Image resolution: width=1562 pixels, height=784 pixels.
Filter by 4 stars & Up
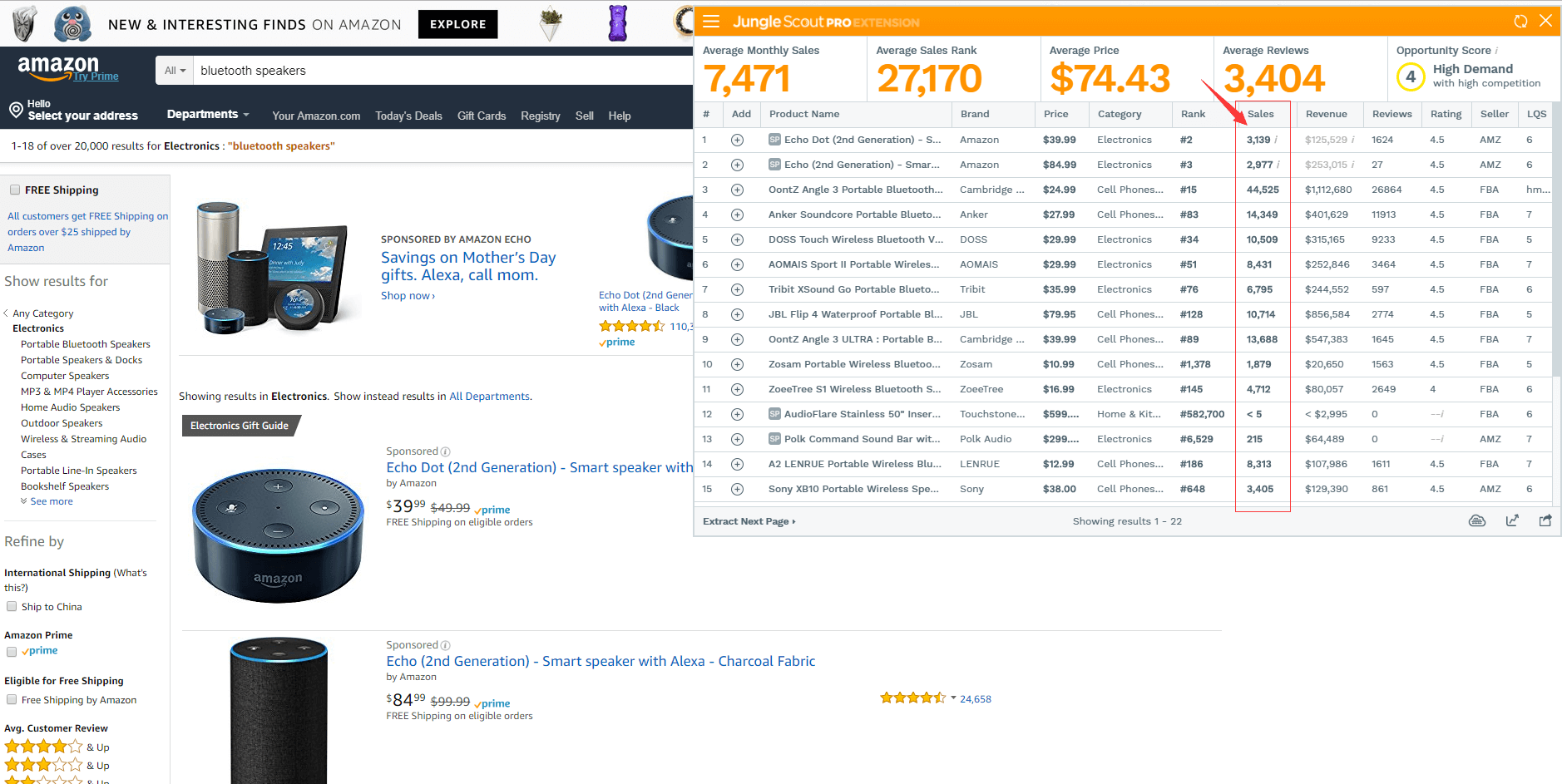click(57, 747)
